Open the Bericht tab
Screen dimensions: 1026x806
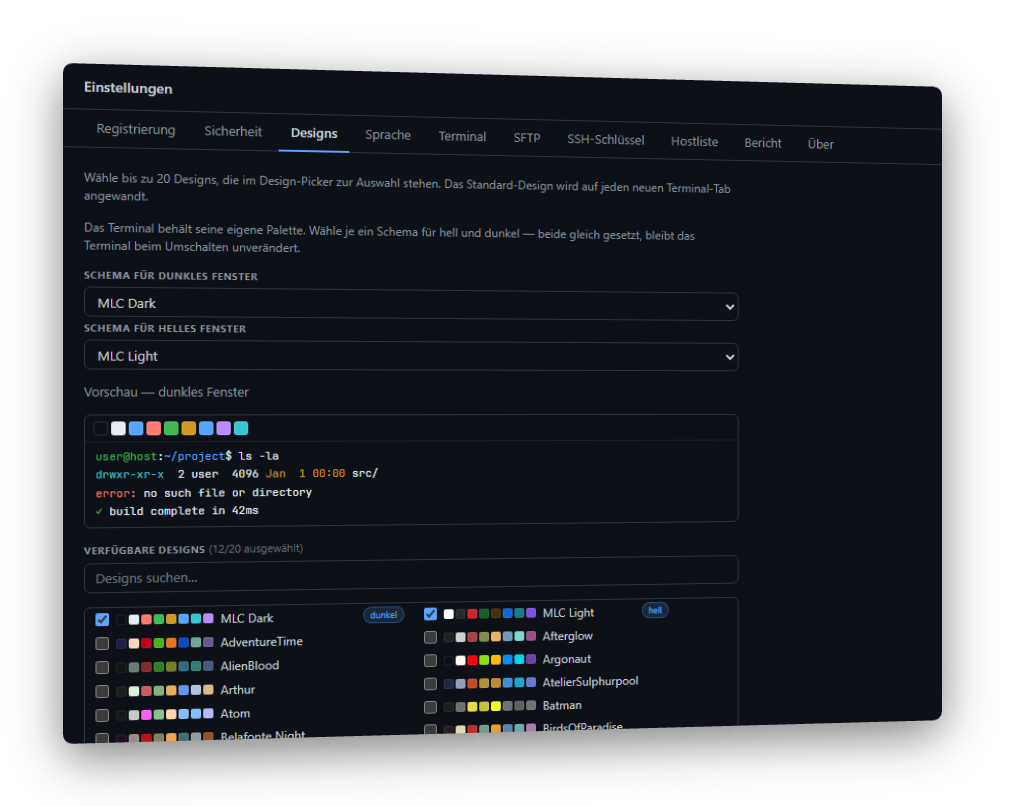coord(763,143)
